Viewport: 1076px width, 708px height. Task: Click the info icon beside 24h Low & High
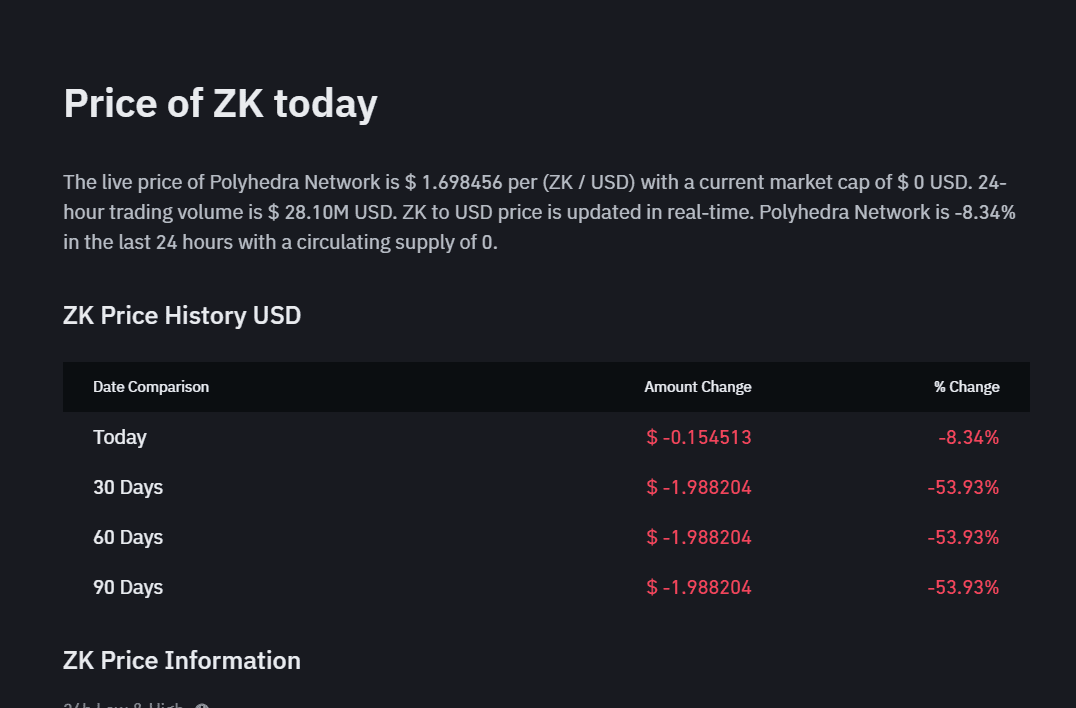202,706
